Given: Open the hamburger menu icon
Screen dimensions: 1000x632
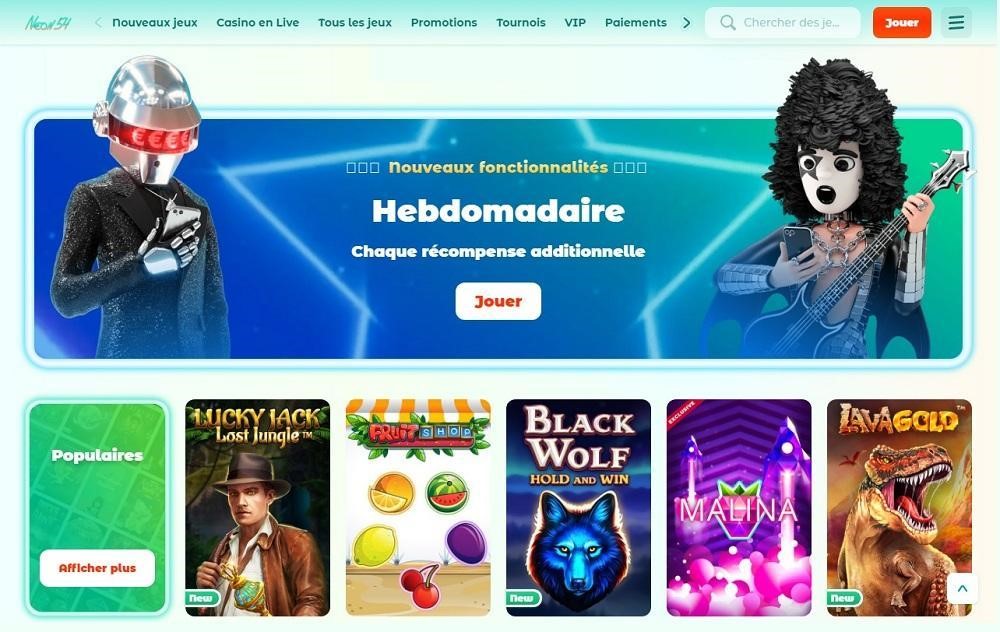Looking at the screenshot, I should pos(956,22).
